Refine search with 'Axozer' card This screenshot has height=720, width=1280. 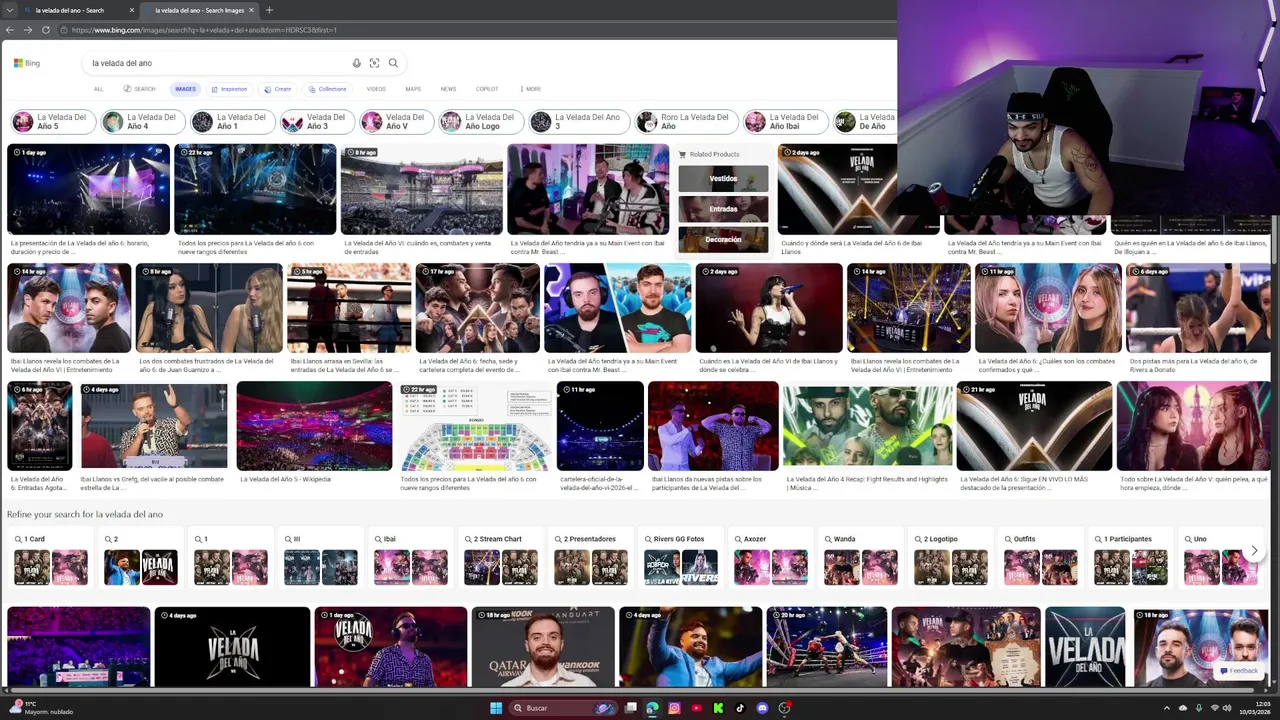pos(771,558)
